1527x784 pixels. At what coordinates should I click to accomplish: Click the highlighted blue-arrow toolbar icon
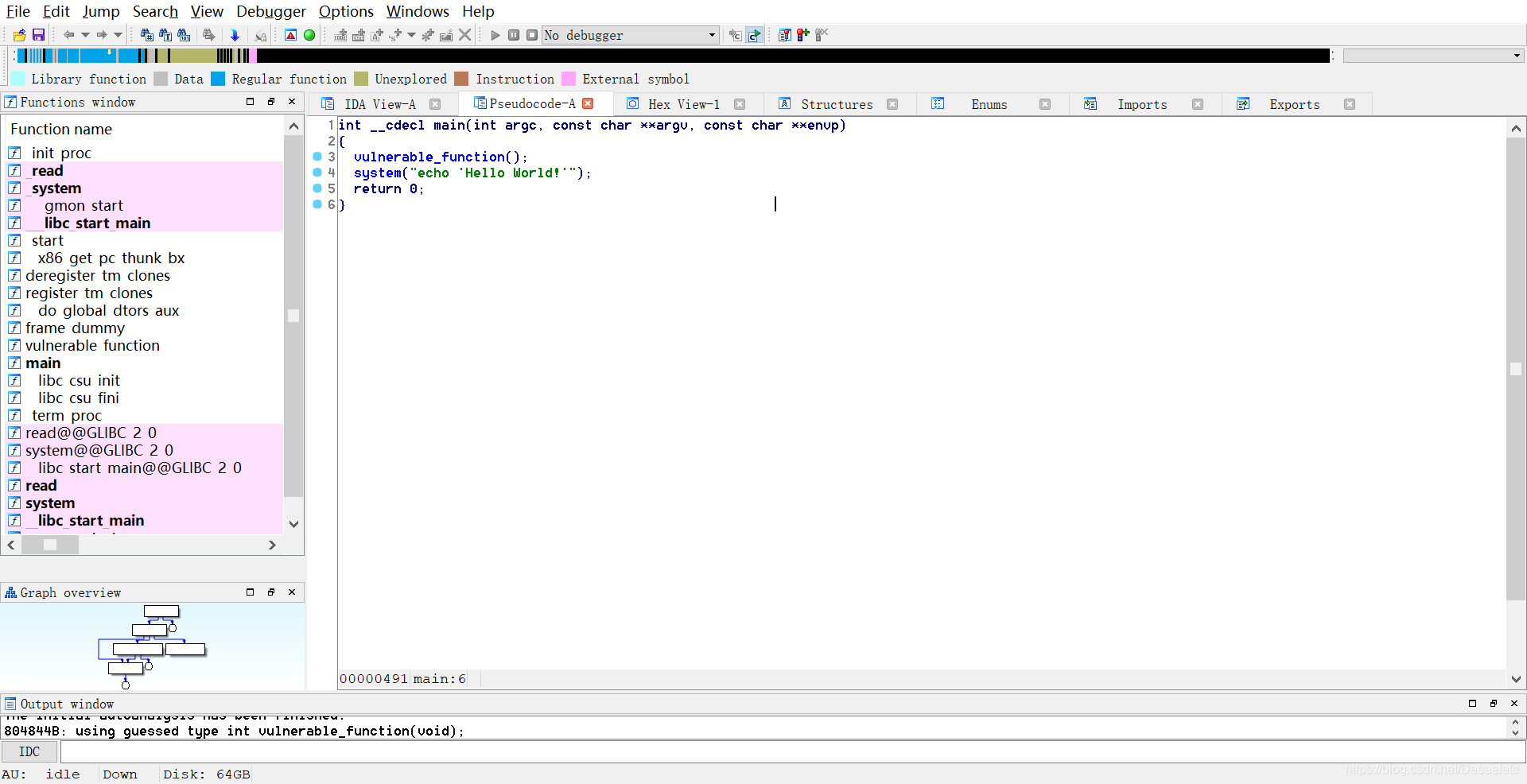pyautogui.click(x=755, y=35)
